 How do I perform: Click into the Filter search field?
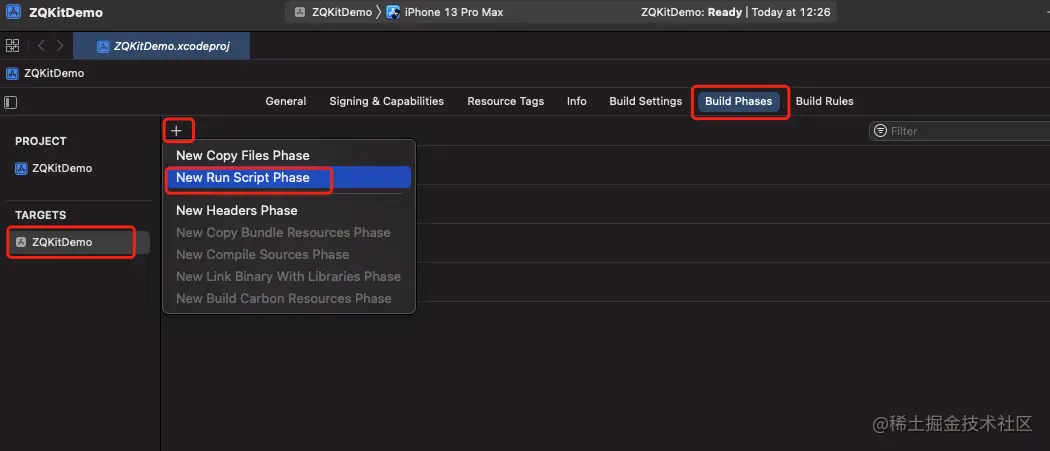point(960,131)
